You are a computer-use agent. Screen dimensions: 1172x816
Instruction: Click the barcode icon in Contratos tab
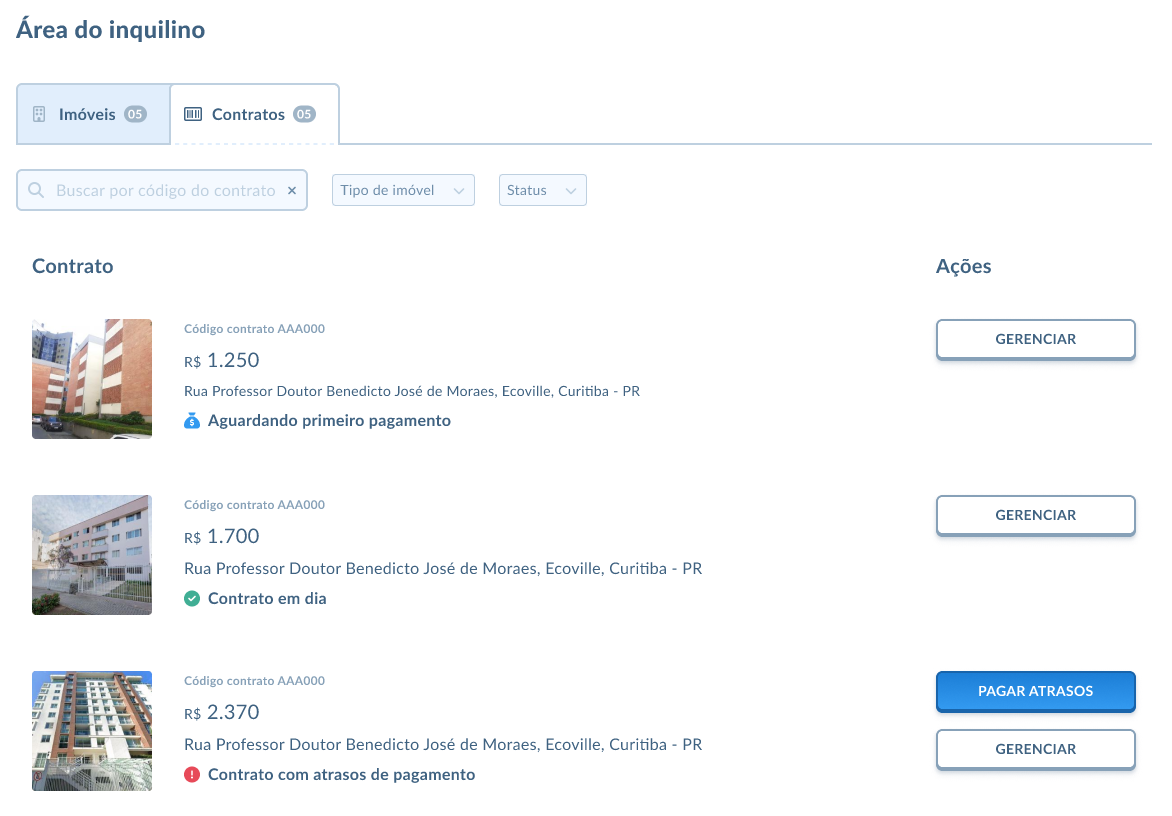193,114
